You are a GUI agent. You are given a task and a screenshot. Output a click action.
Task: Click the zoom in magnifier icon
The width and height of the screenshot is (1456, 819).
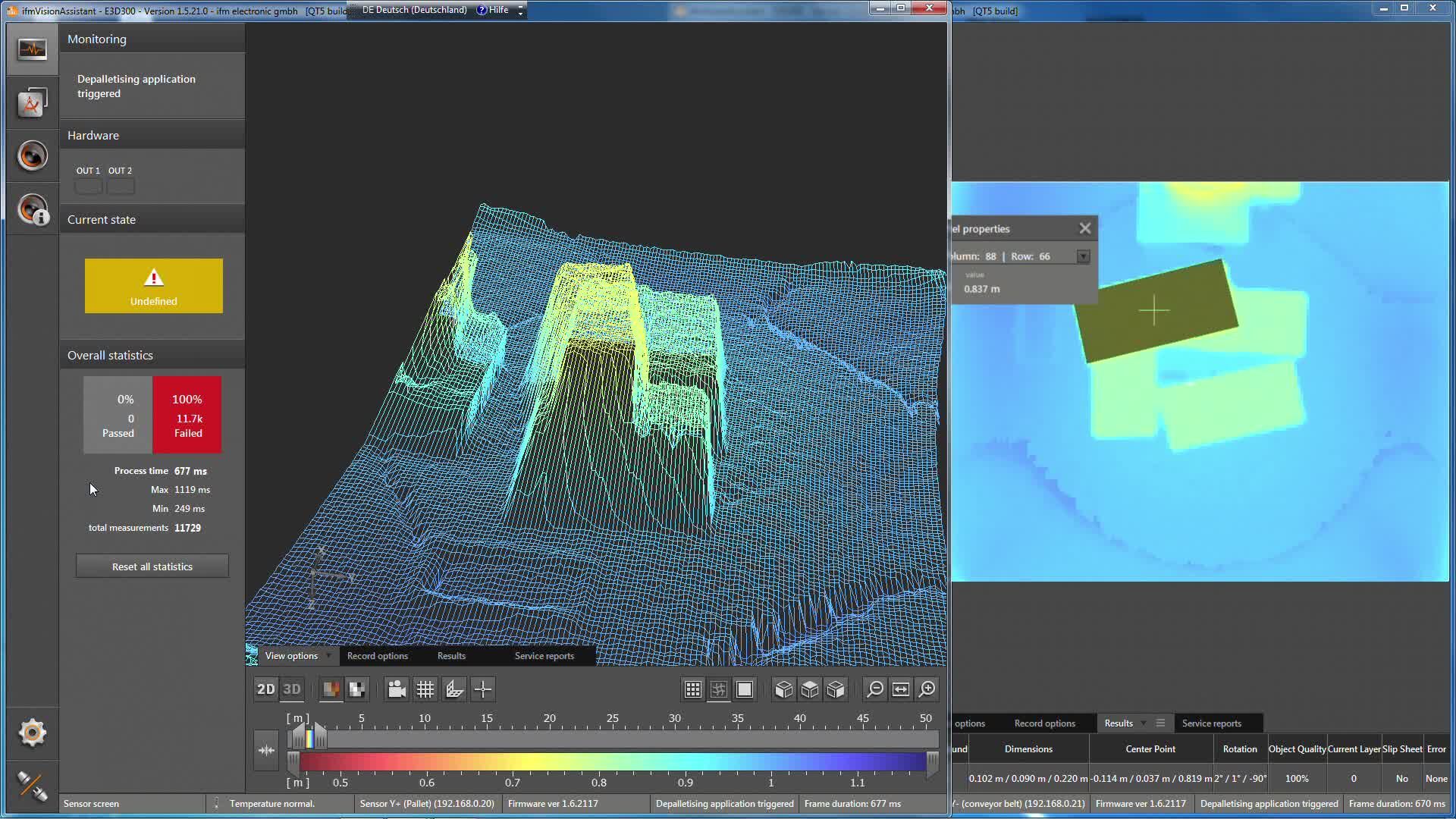pyautogui.click(x=927, y=689)
